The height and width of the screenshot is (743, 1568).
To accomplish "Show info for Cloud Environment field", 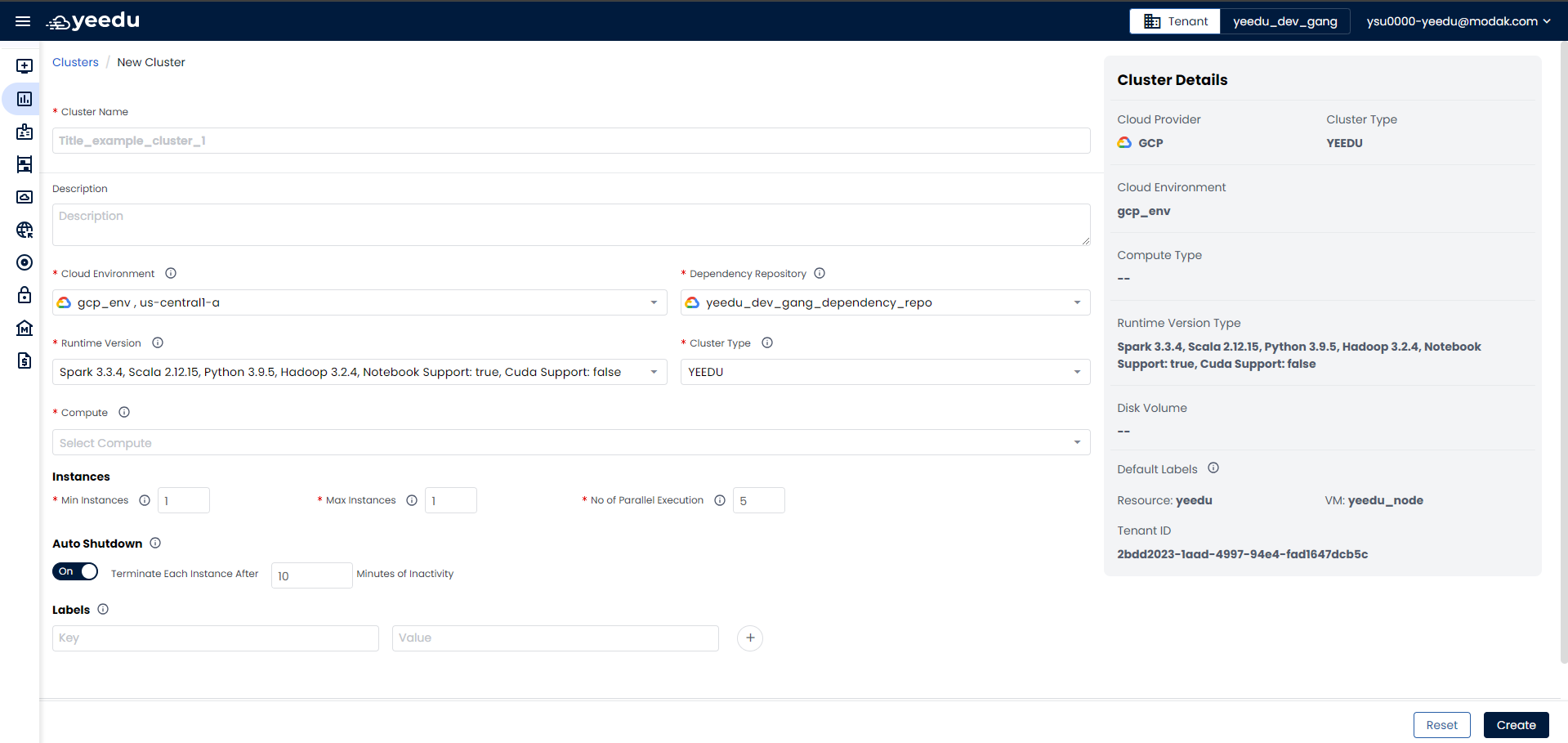I will 171,273.
